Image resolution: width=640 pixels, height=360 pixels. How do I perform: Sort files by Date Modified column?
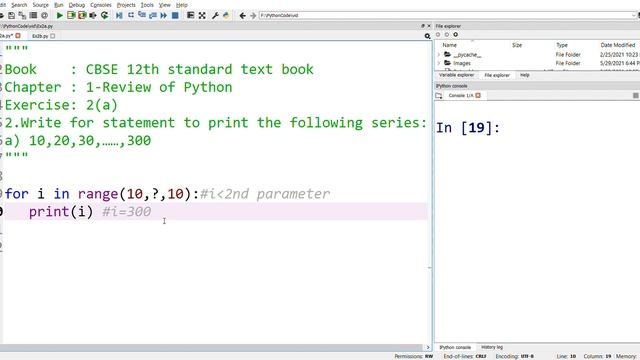pyautogui.click(x=618, y=45)
